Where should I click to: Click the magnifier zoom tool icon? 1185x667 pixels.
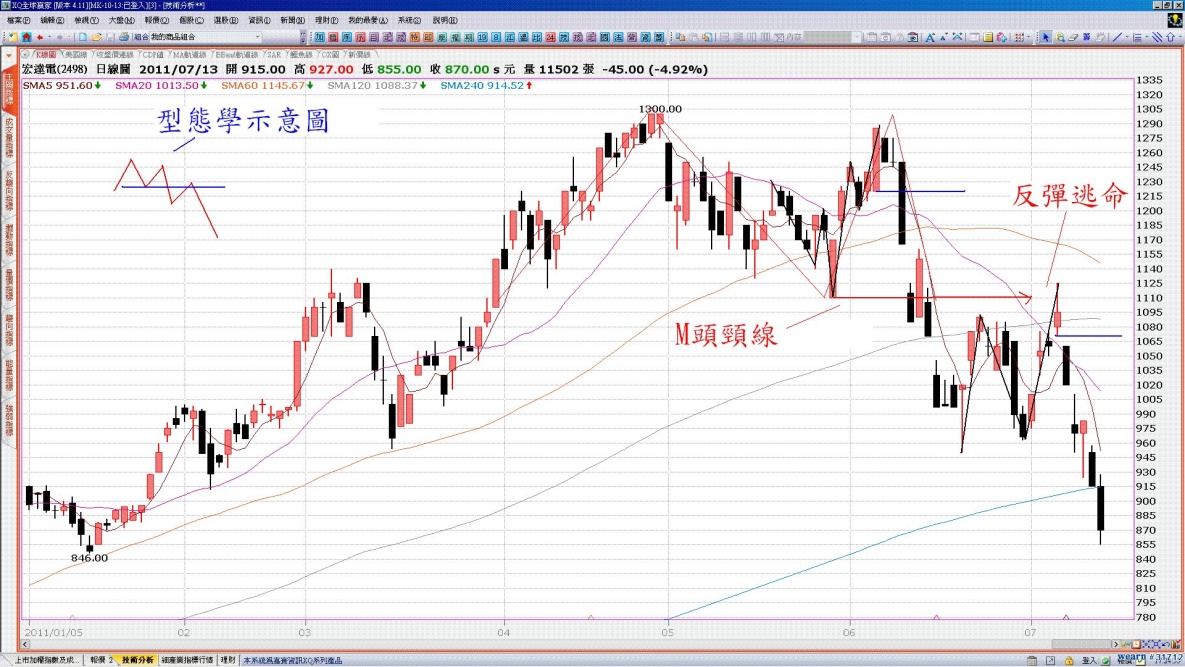pyautogui.click(x=1060, y=37)
